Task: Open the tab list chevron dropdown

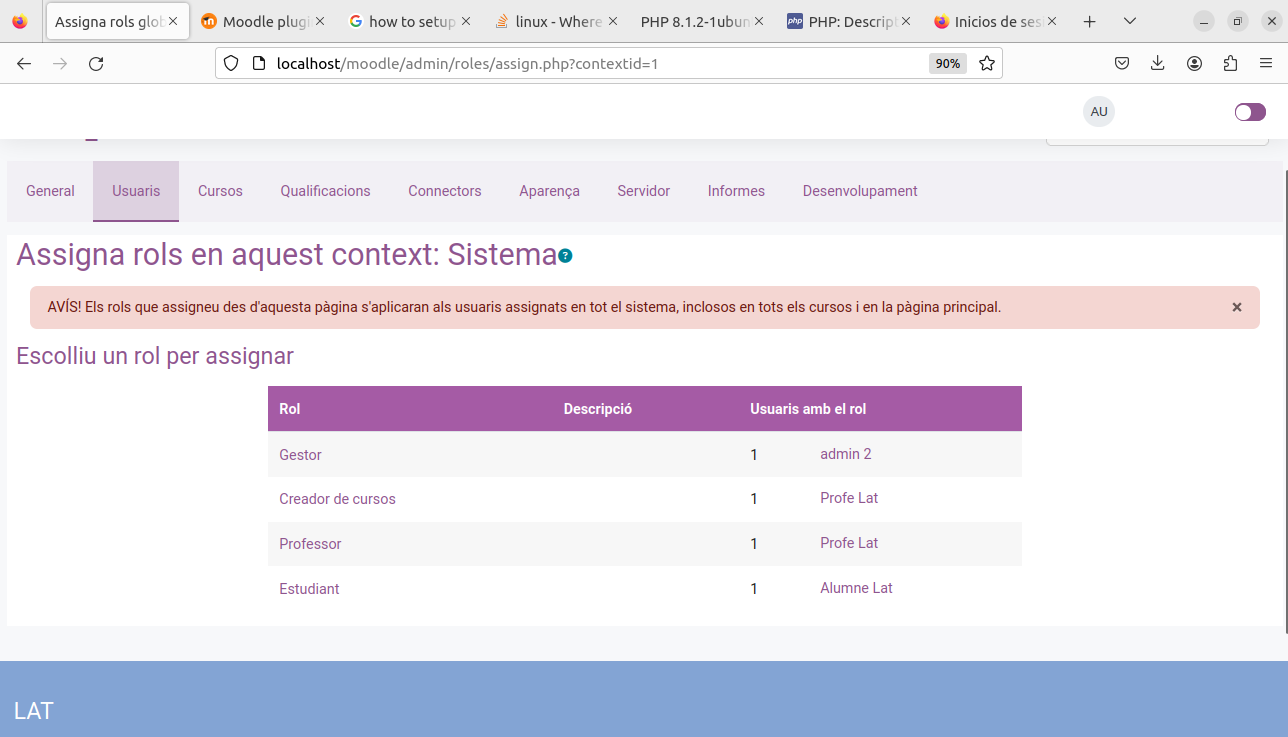Action: tap(1130, 20)
